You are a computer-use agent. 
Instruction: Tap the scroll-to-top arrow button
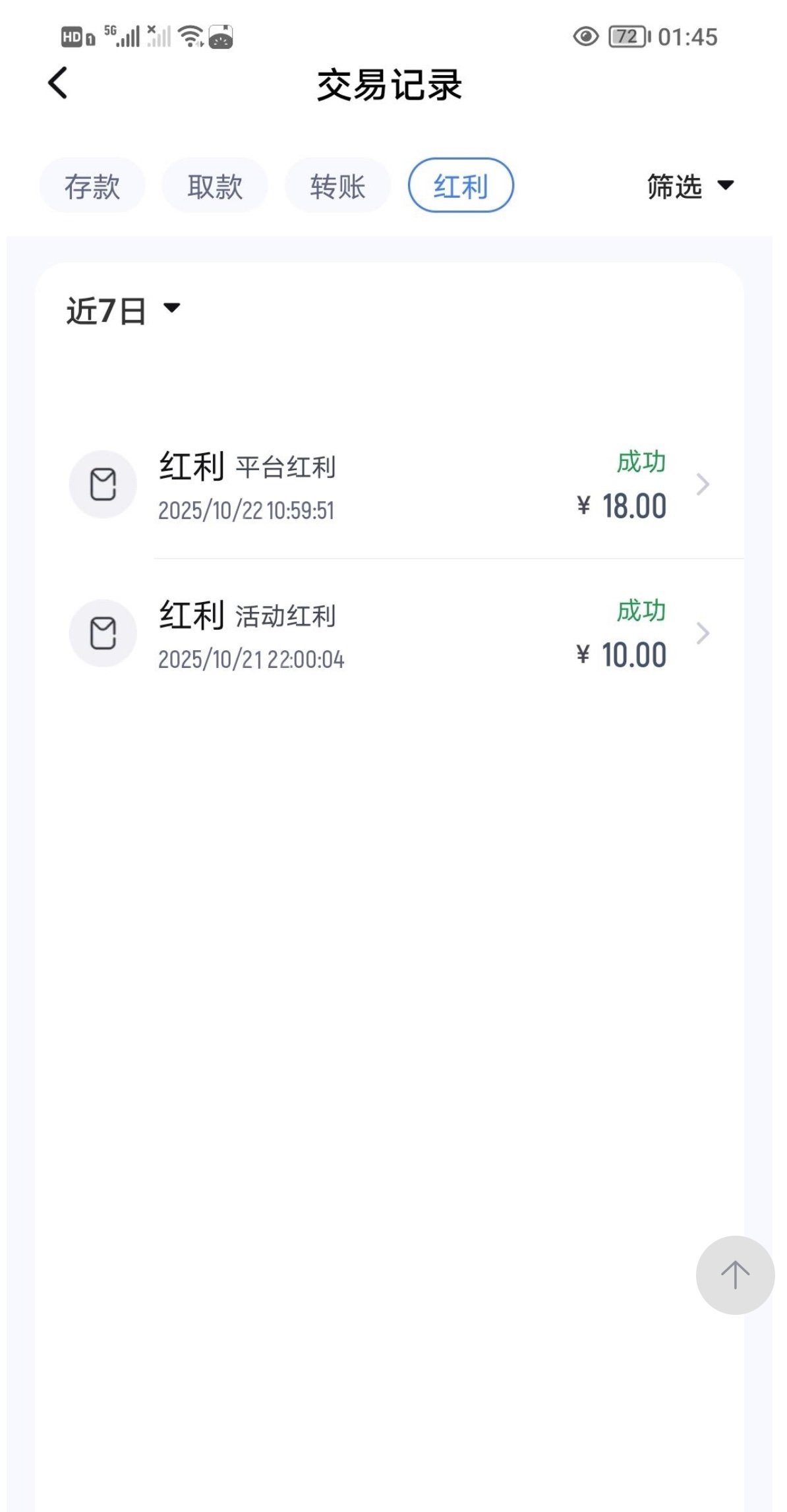click(x=735, y=1275)
